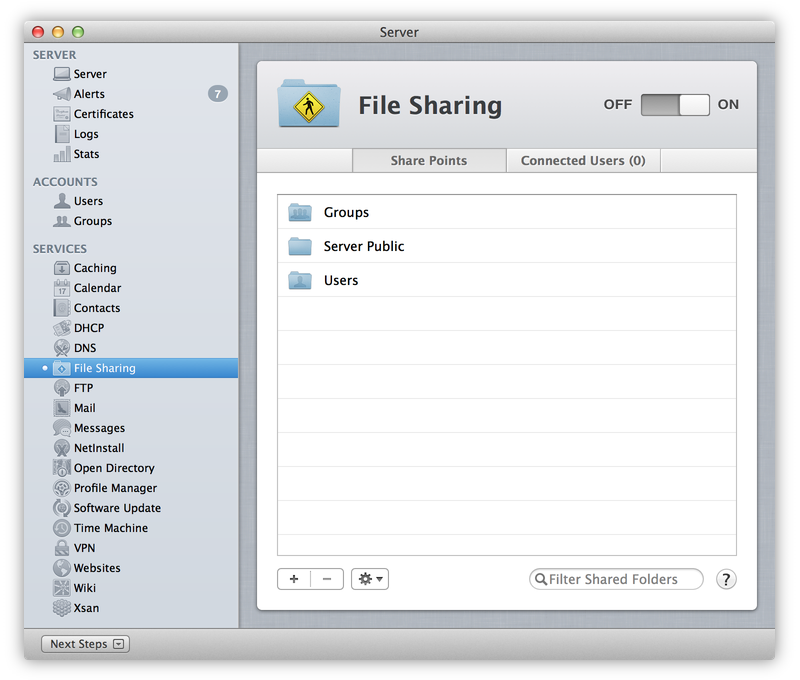Remove share point with minus button

coord(327,579)
